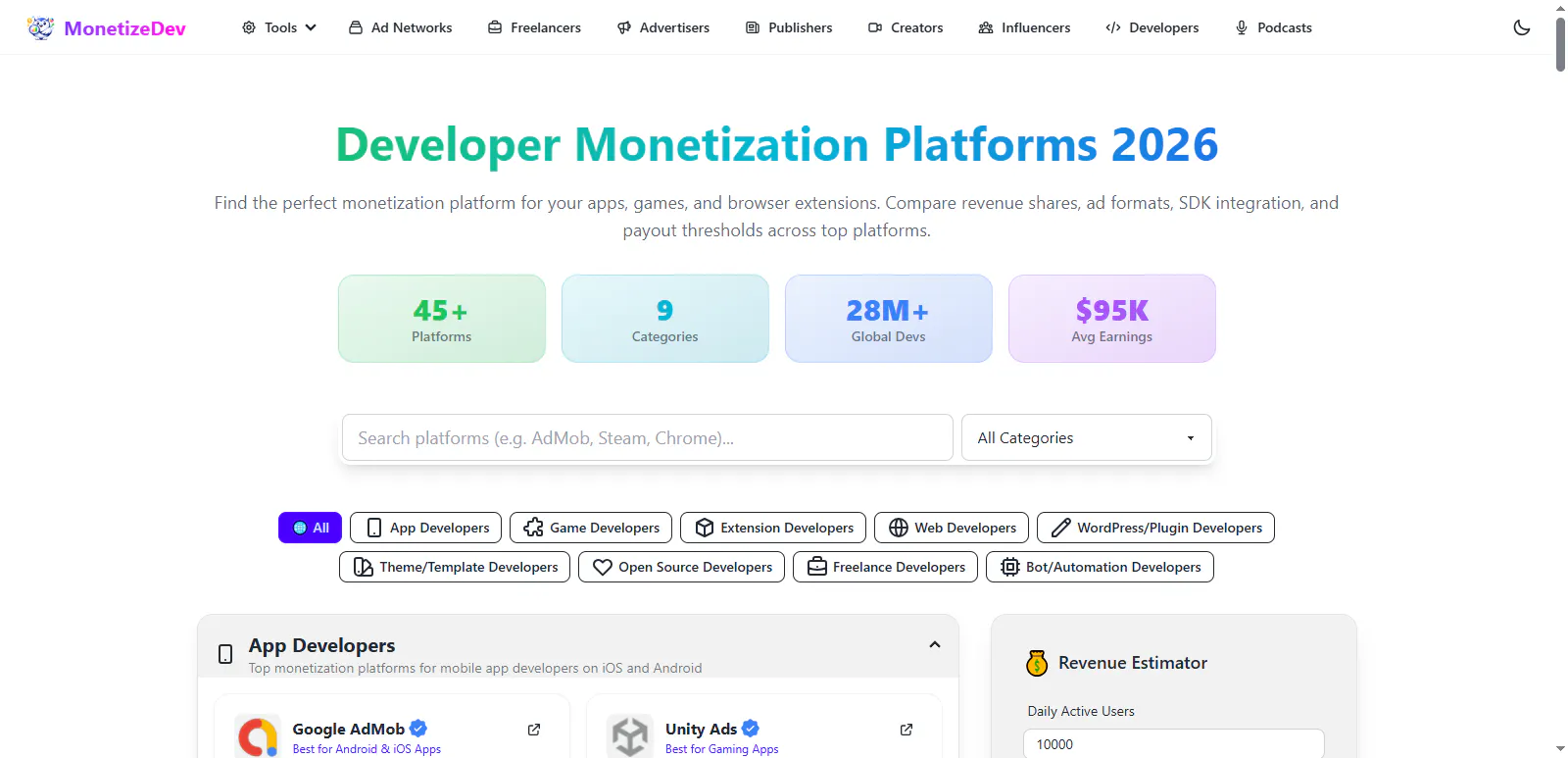Open the Freelancers nav item

pyautogui.click(x=534, y=27)
